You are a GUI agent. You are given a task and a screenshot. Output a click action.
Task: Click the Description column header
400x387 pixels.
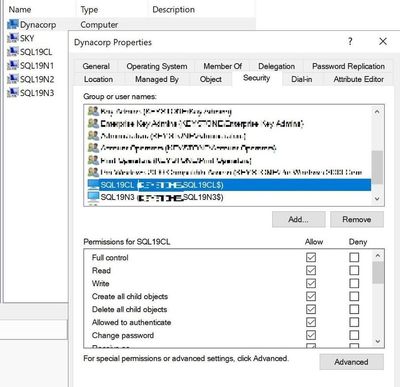point(174,10)
